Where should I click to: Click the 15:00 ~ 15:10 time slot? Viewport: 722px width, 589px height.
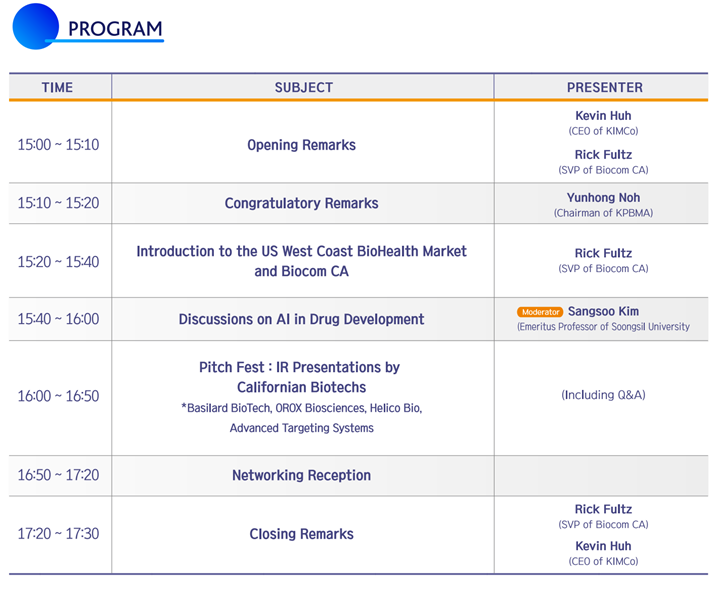point(58,144)
